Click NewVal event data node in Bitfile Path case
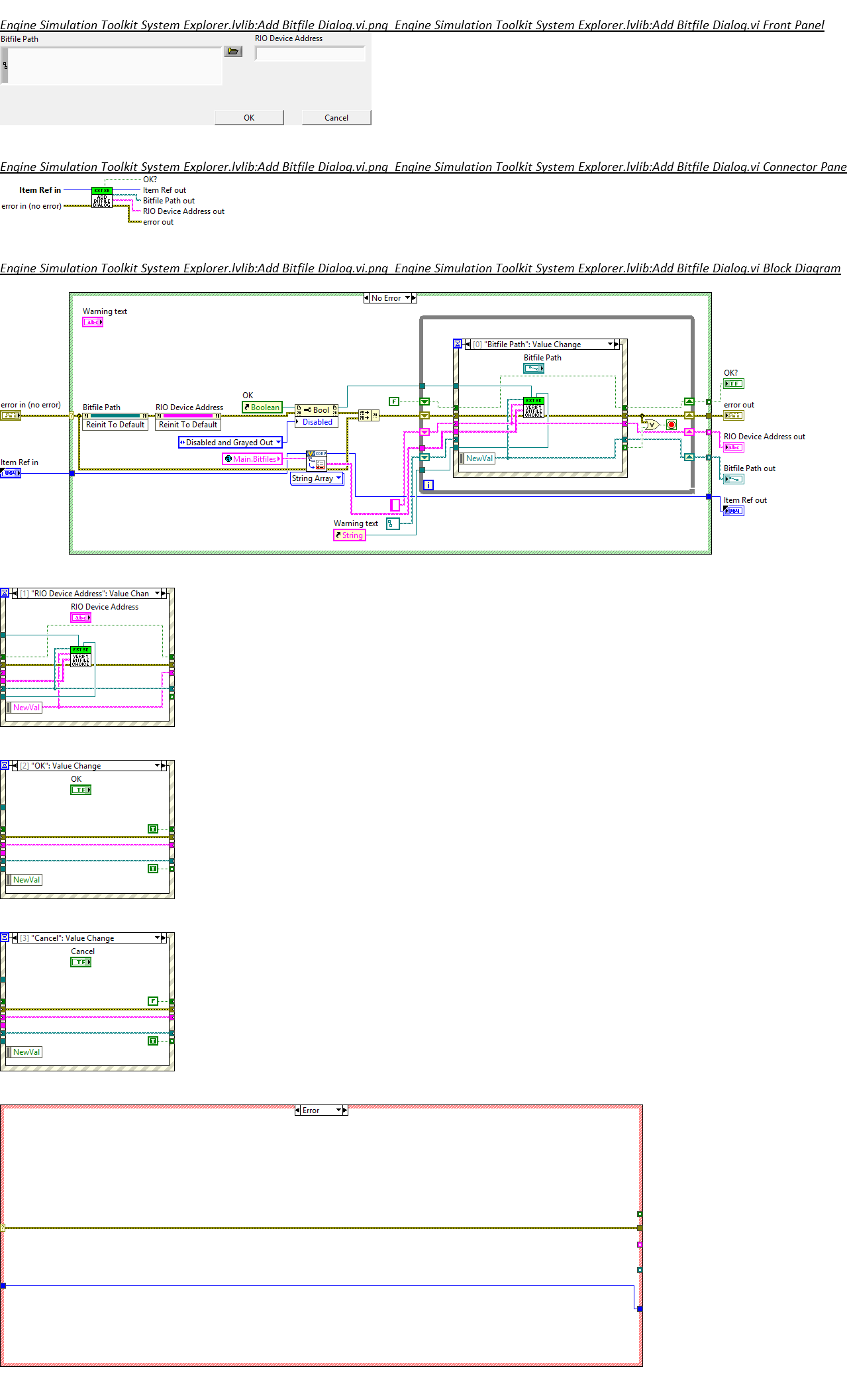847x1400 pixels. tap(477, 458)
